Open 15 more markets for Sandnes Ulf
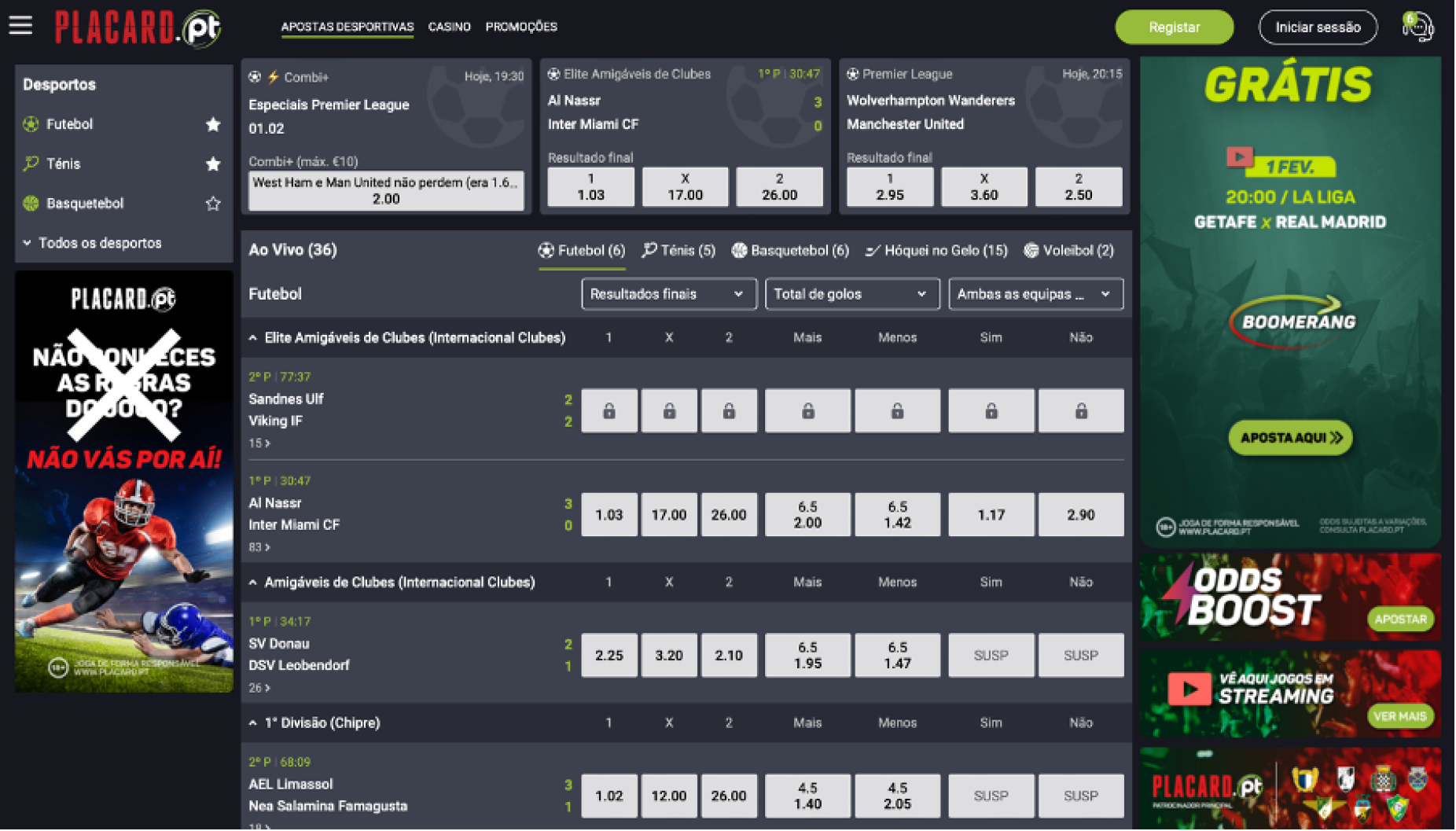 tap(259, 443)
